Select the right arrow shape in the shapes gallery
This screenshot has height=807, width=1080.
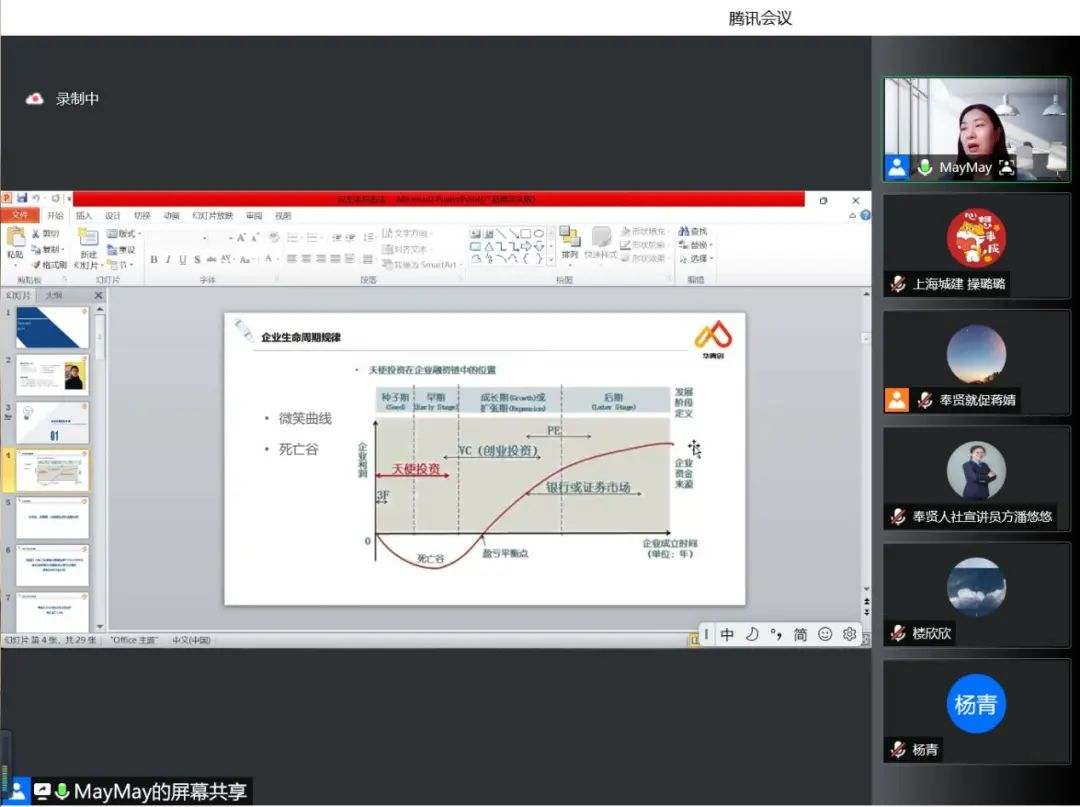pos(526,247)
